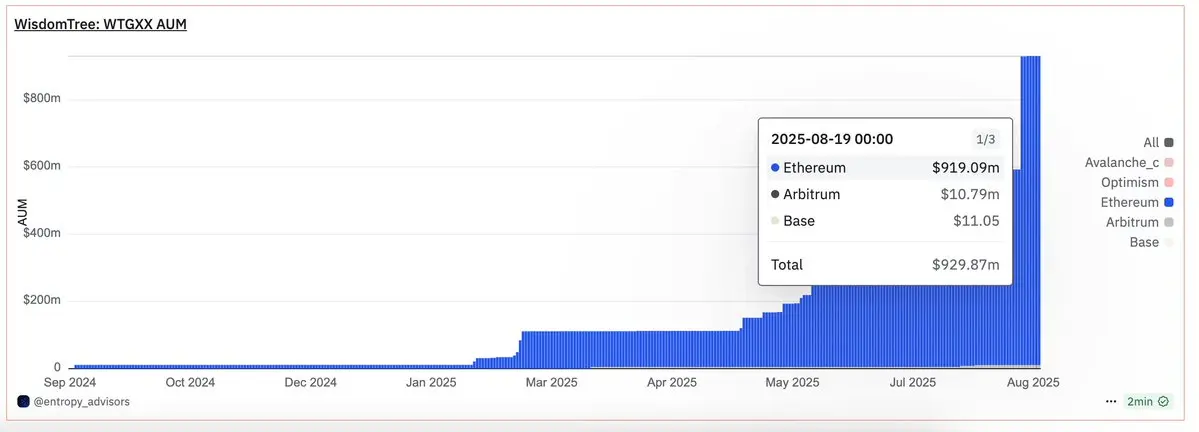The image size is (1199, 432).
Task: Click the $919.09m Ethereum value
Action: point(966,168)
